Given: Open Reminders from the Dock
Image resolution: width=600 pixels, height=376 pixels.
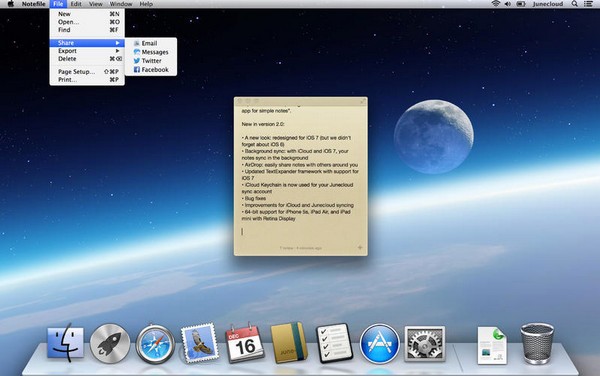Looking at the screenshot, I should (x=334, y=343).
